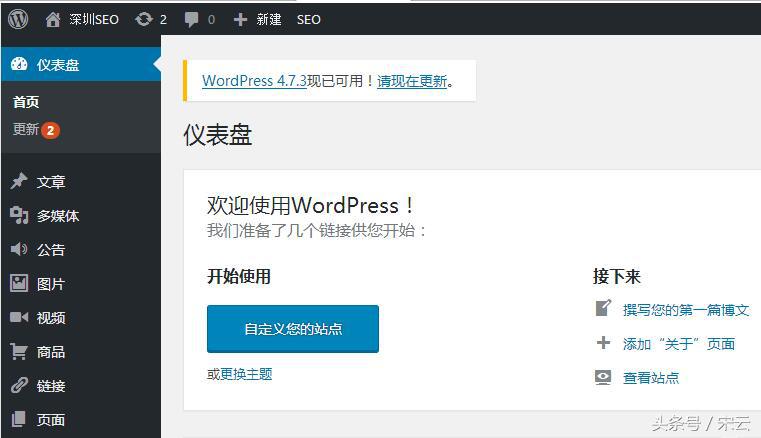
Task: Click the 欢迎使用WordPress！ heading
Action: point(311,205)
